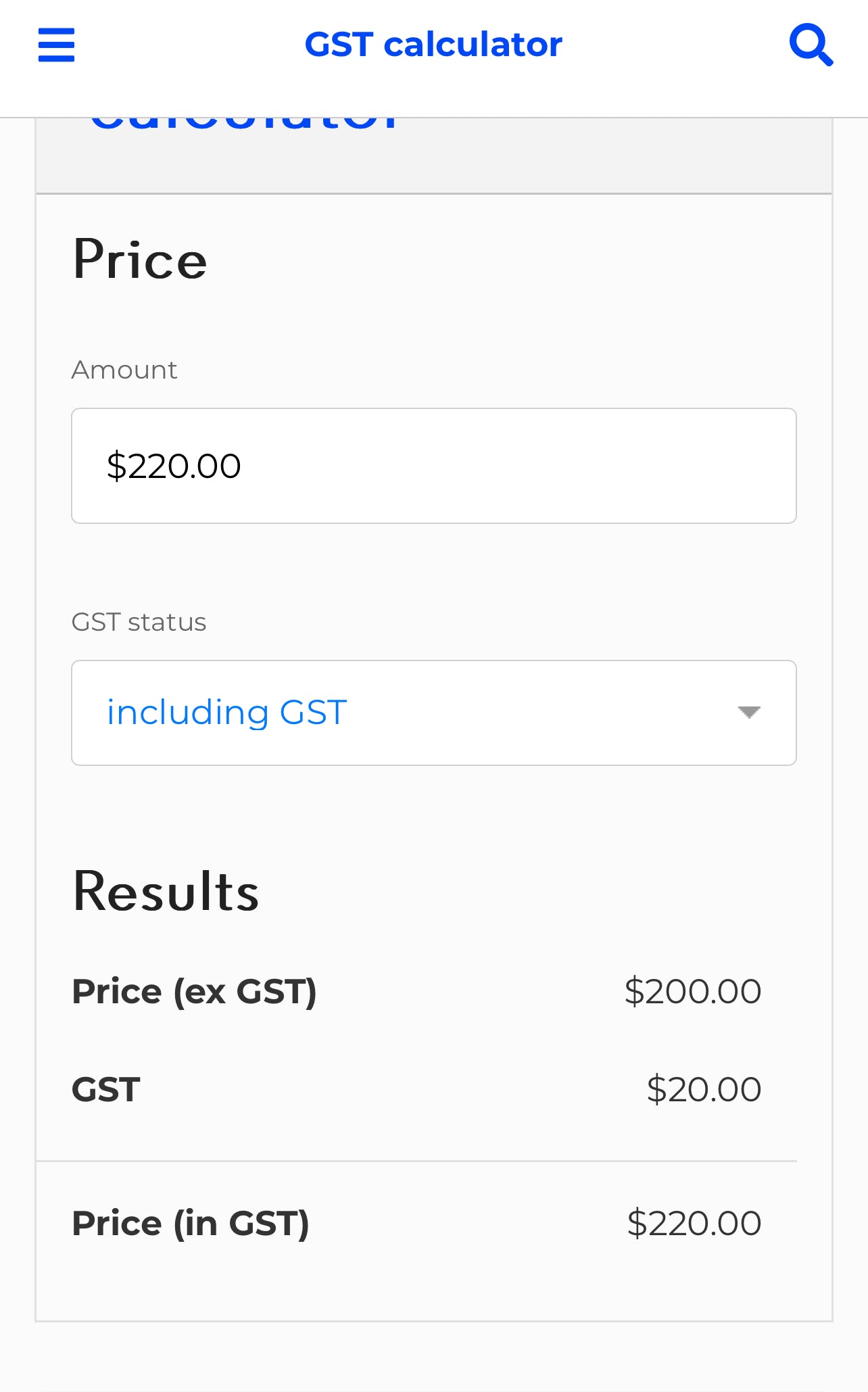Click the $220.00 amount value
The width and height of the screenshot is (868, 1392).
click(x=174, y=466)
